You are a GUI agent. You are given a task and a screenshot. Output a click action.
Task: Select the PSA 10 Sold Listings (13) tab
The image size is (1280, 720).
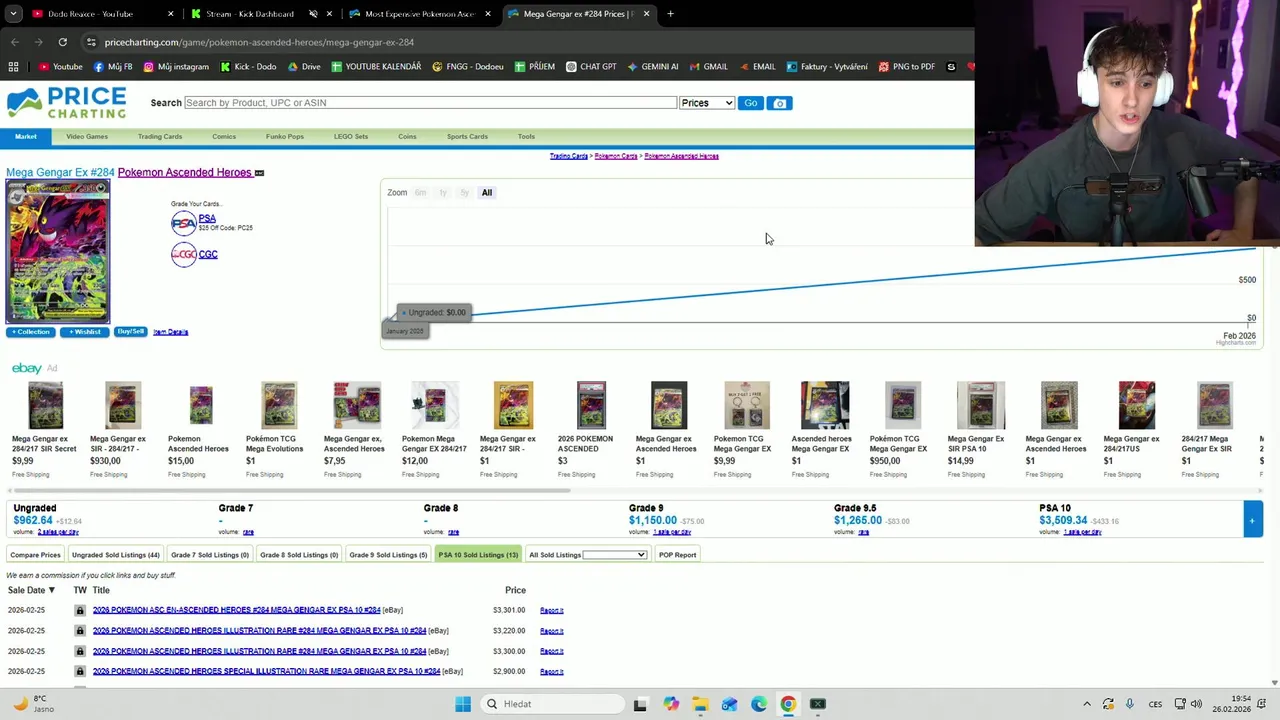pyautogui.click(x=478, y=555)
